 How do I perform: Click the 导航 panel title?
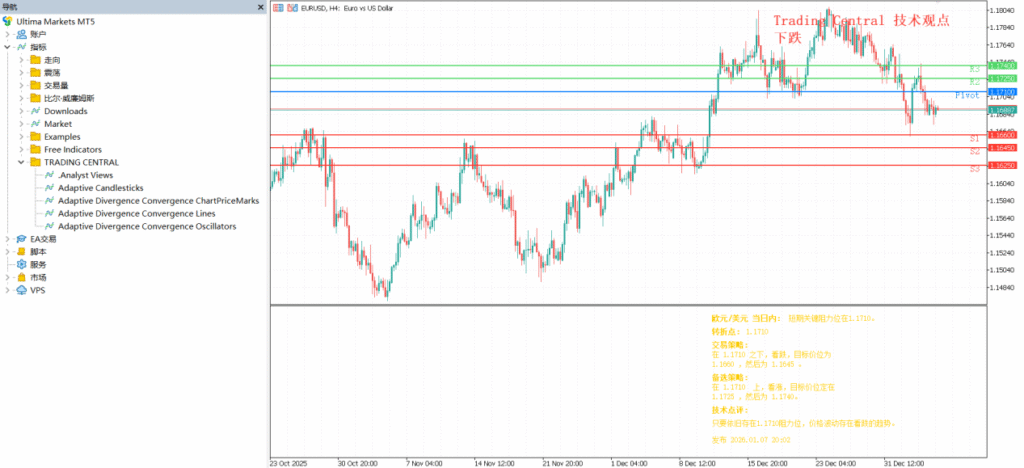(9, 7)
